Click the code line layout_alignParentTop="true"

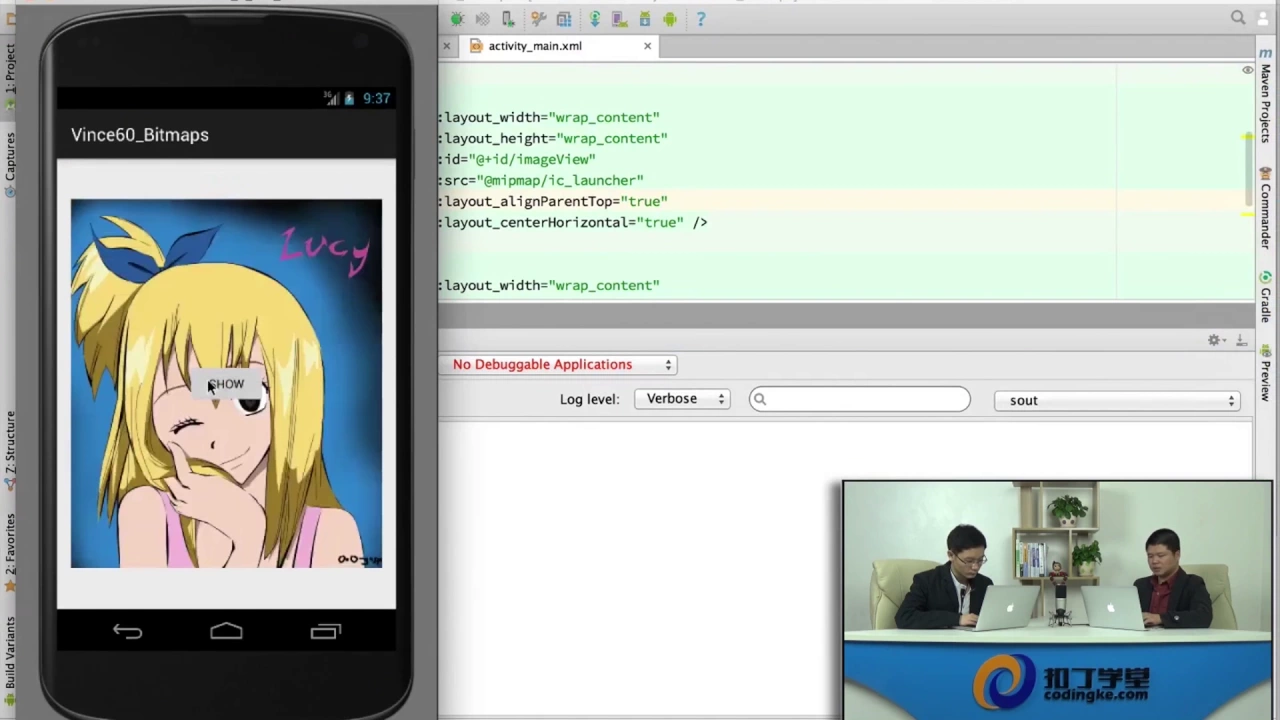(x=553, y=201)
